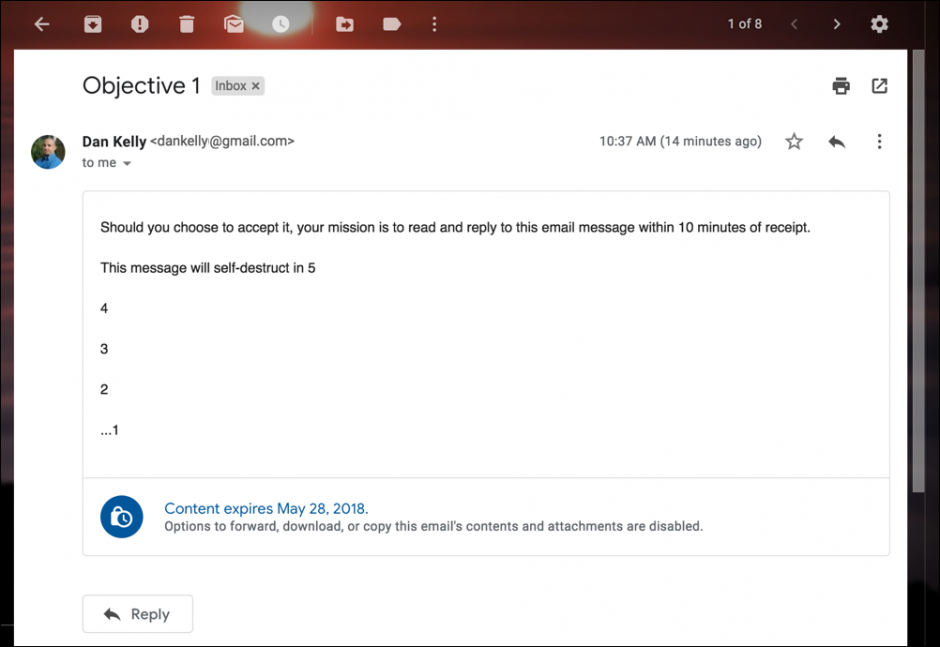Open the 'Content expires May 28, 2018' link

click(x=266, y=508)
